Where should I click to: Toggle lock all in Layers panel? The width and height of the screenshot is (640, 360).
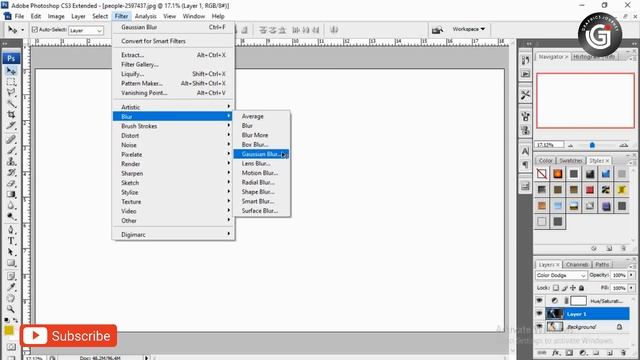pos(581,288)
